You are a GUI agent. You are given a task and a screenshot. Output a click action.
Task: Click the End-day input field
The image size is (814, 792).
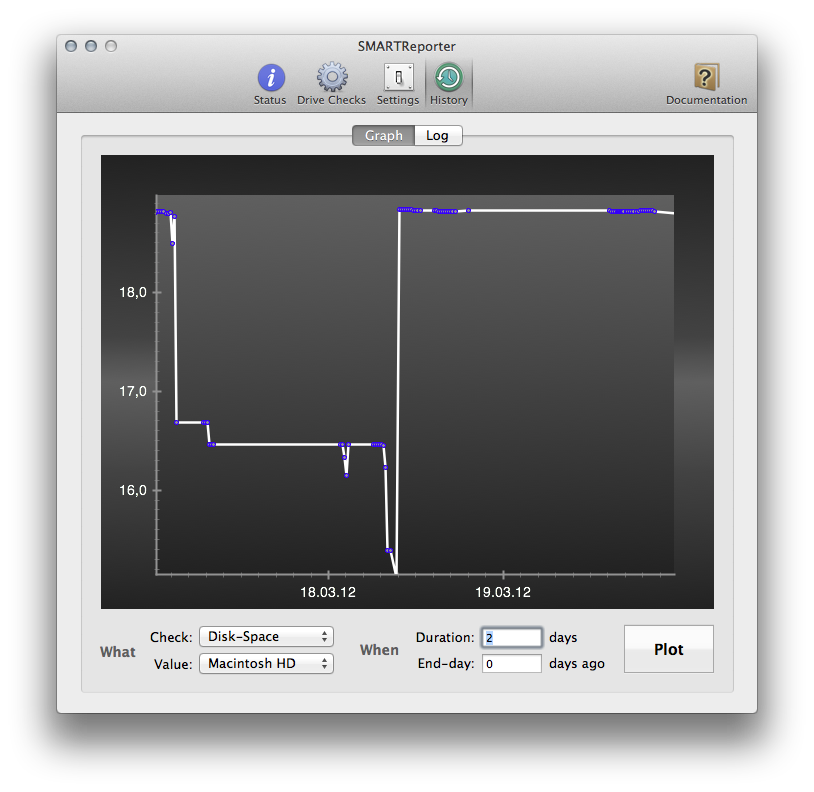(512, 663)
